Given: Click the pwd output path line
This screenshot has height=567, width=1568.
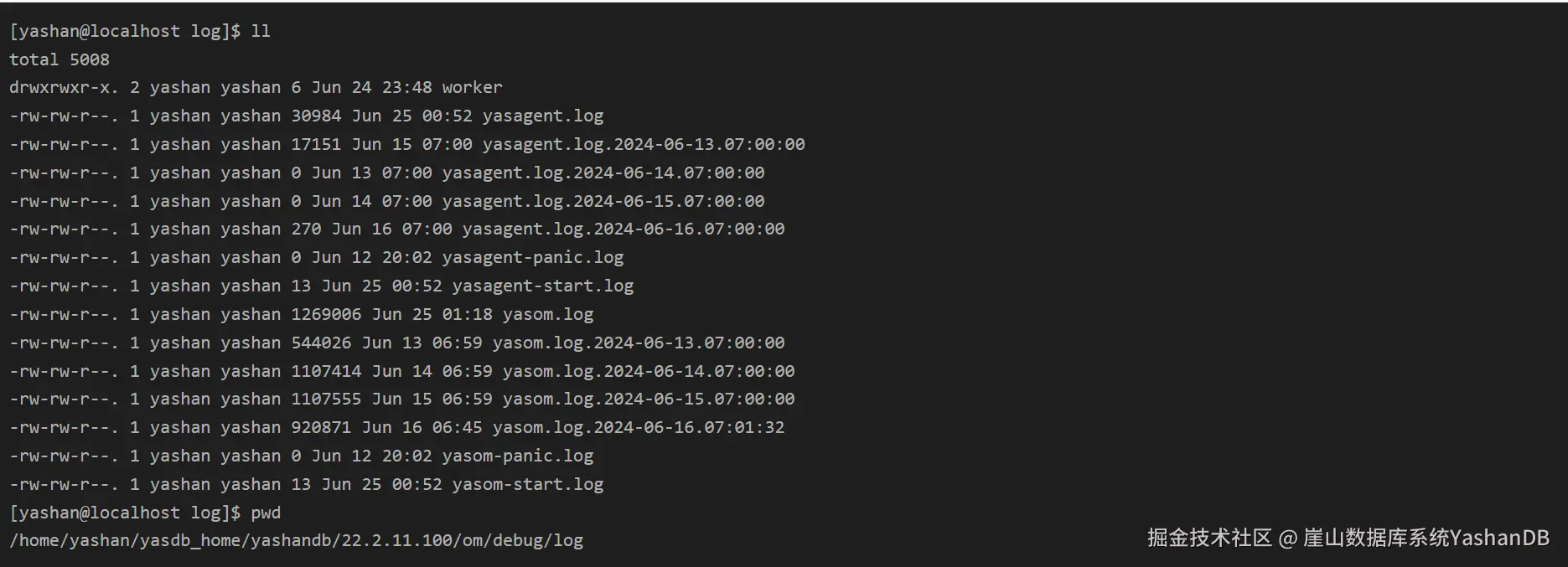Looking at the screenshot, I should coord(297,540).
